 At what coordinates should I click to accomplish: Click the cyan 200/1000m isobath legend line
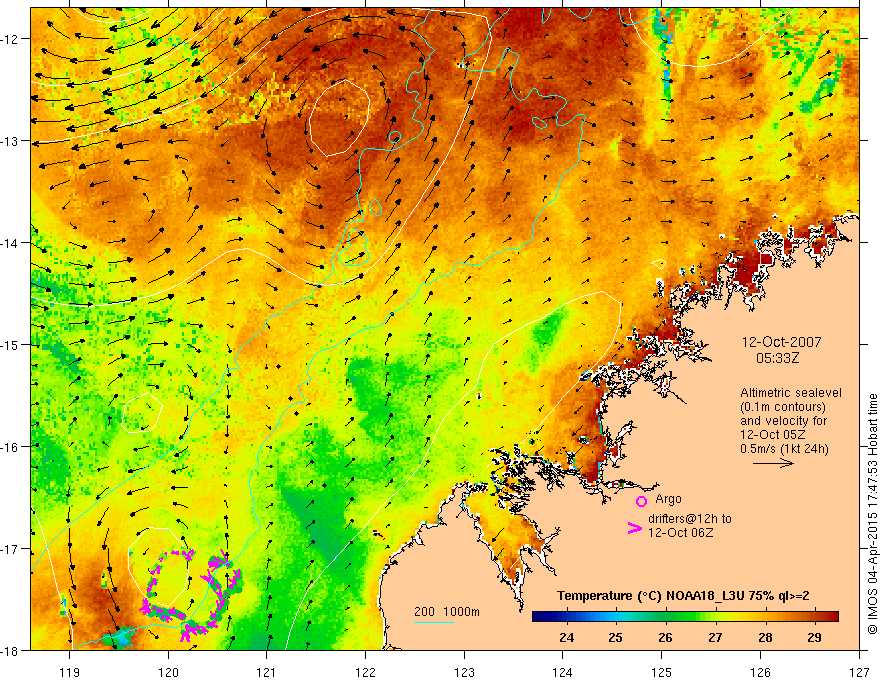click(x=434, y=622)
